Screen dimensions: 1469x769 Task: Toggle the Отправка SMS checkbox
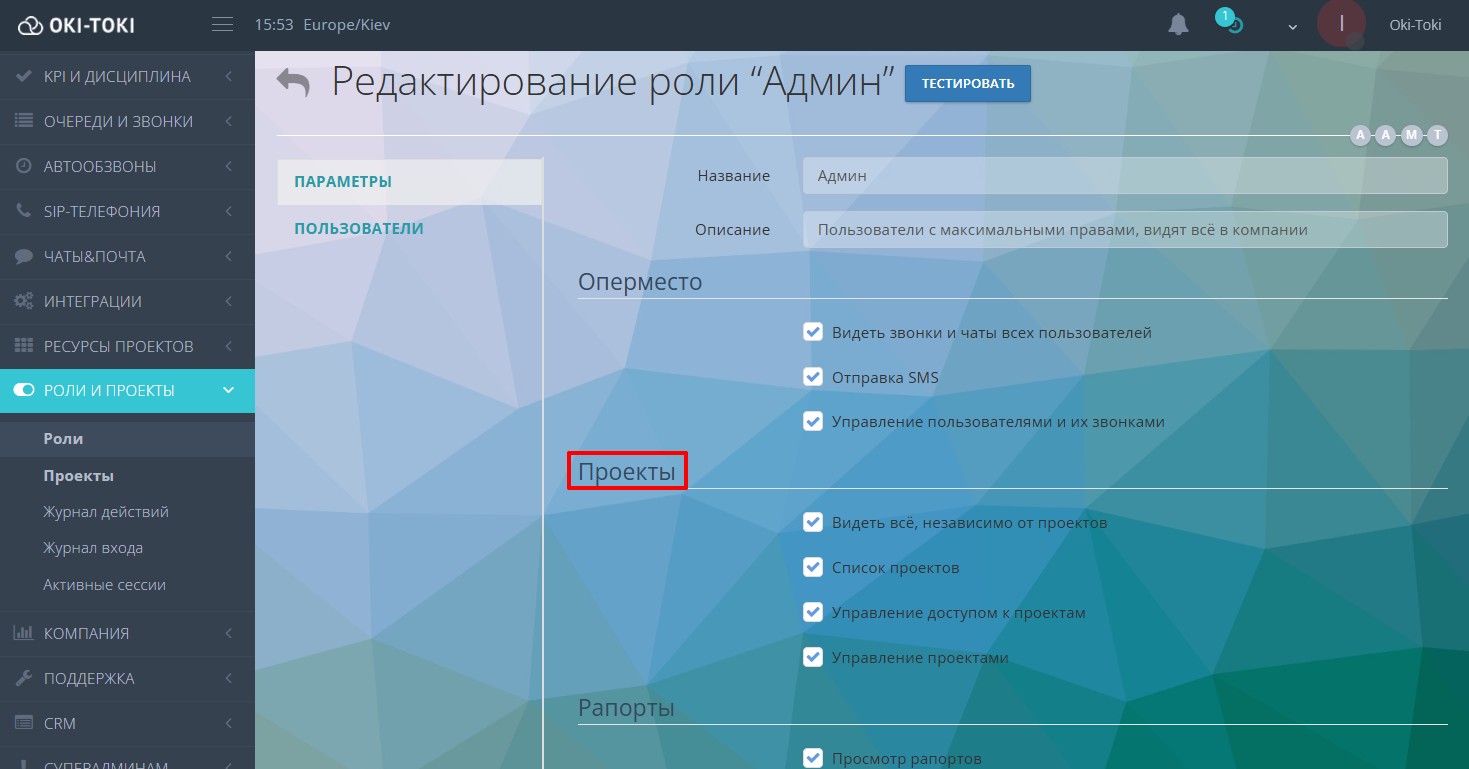tap(813, 377)
